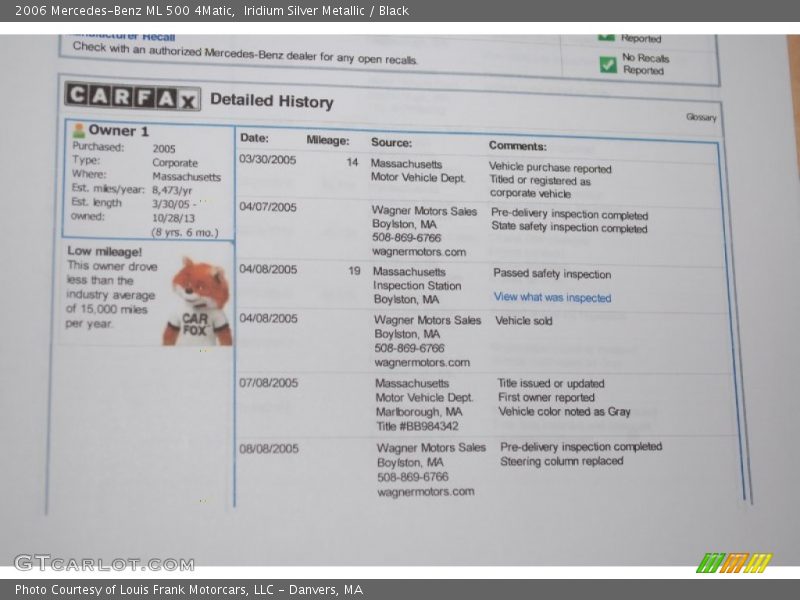Click the CARFAX logo

click(x=132, y=96)
